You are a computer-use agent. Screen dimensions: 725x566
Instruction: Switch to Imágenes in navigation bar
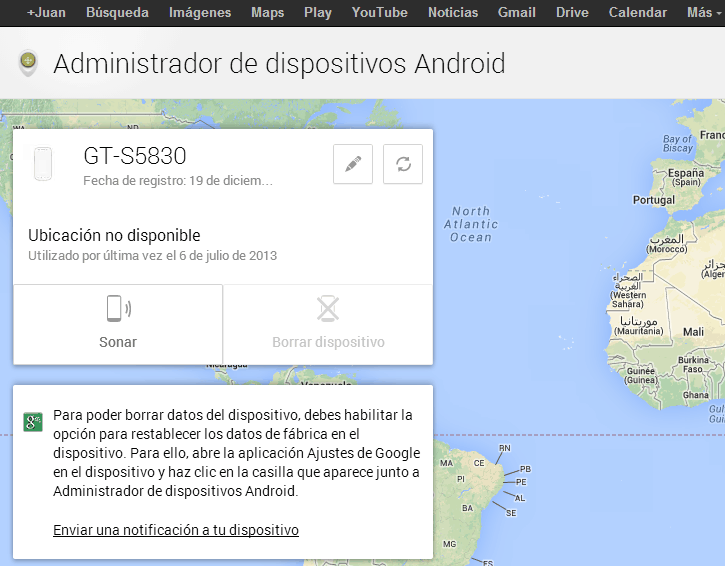(200, 13)
